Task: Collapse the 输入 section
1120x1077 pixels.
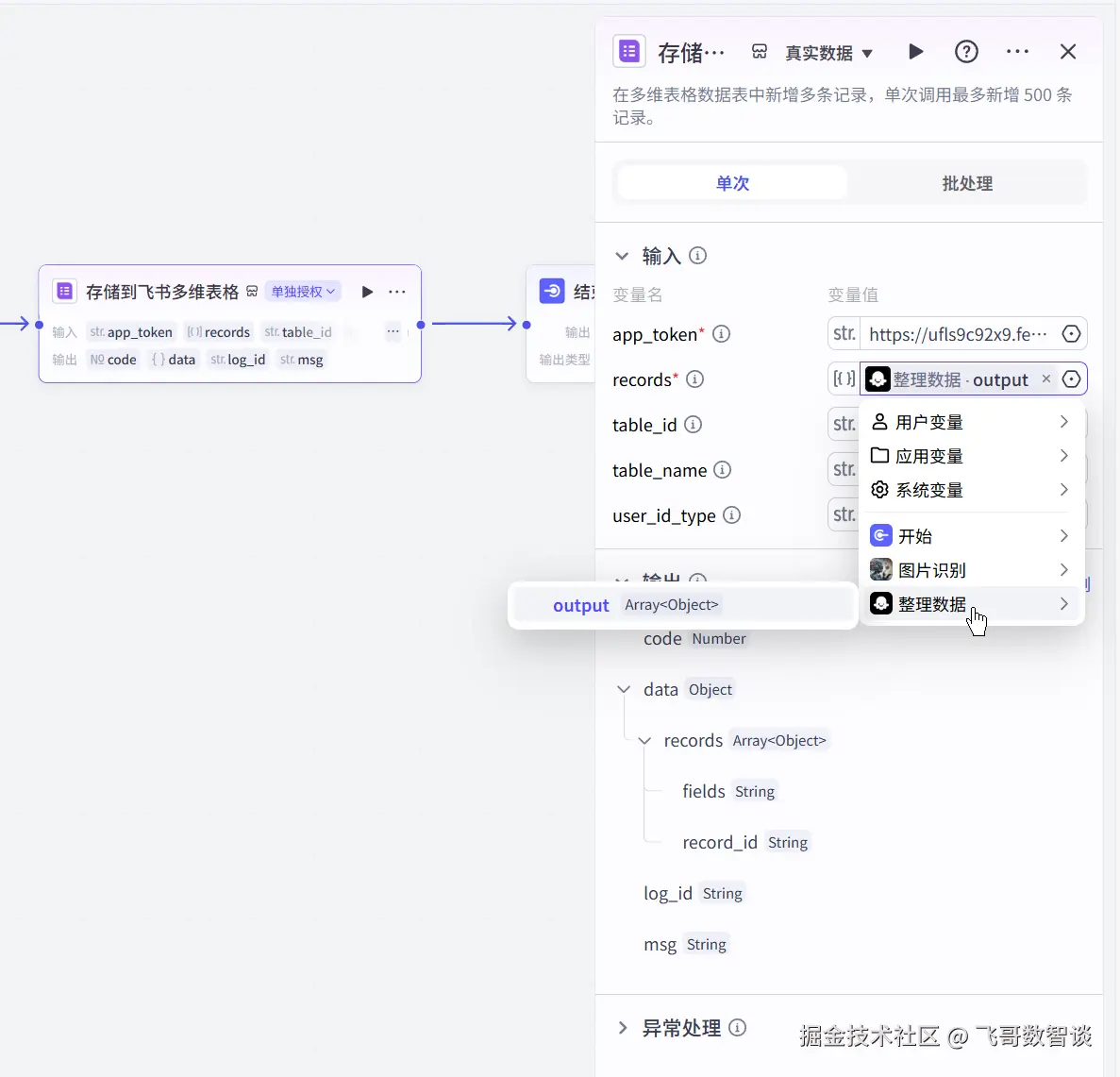Action: (622, 256)
